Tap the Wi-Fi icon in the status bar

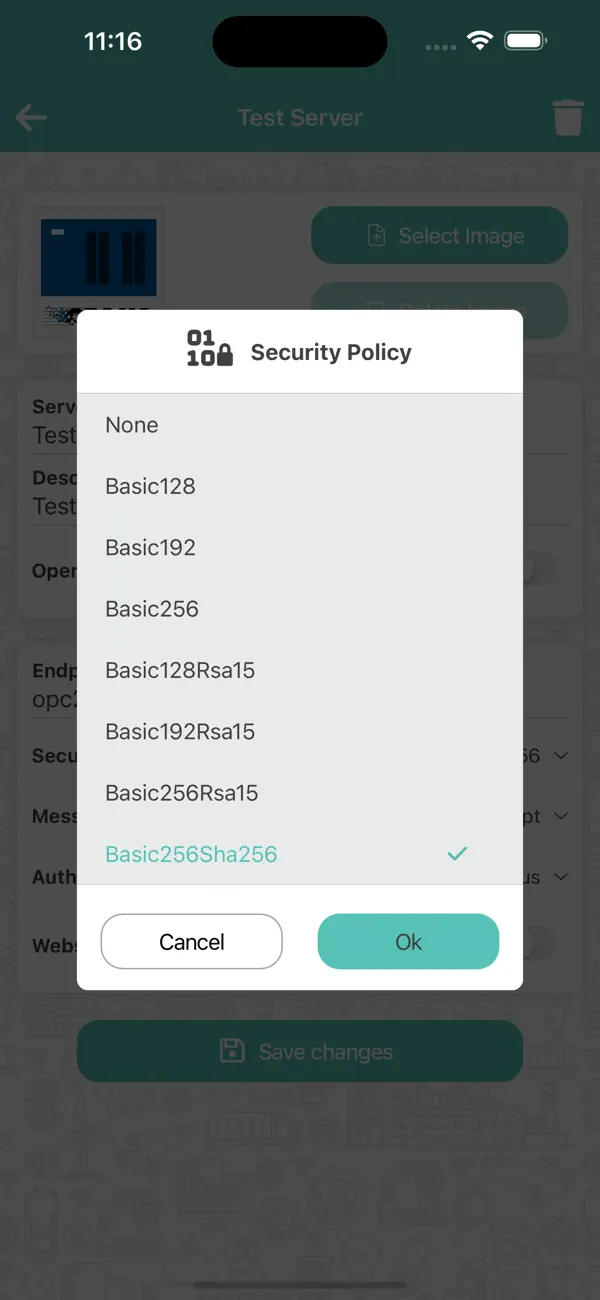pyautogui.click(x=478, y=40)
